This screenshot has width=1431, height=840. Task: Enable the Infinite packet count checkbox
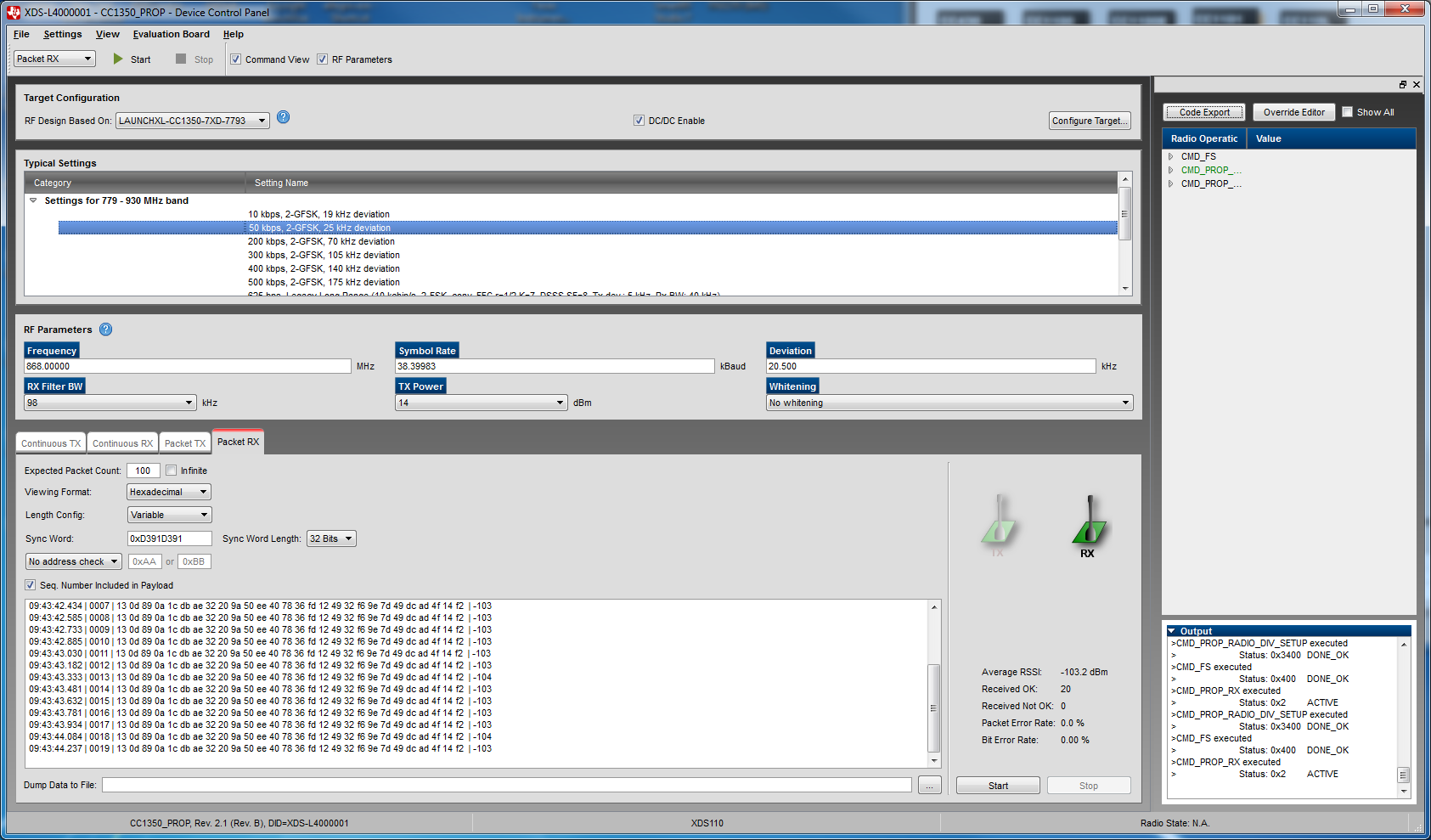172,471
